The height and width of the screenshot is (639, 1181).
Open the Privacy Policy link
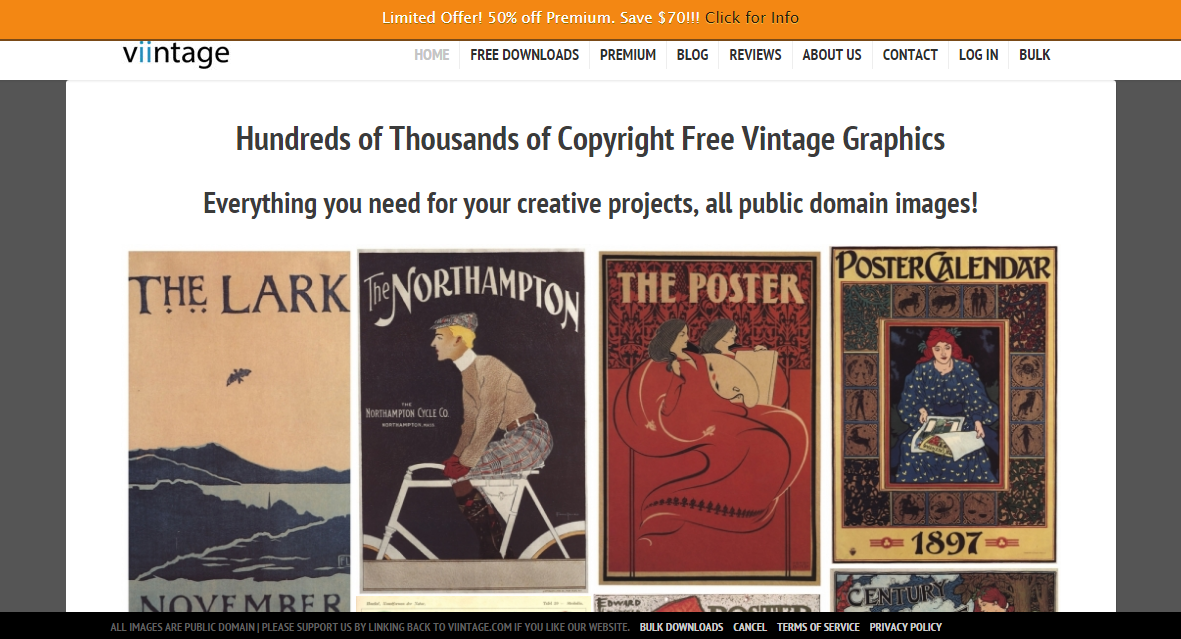(x=905, y=627)
